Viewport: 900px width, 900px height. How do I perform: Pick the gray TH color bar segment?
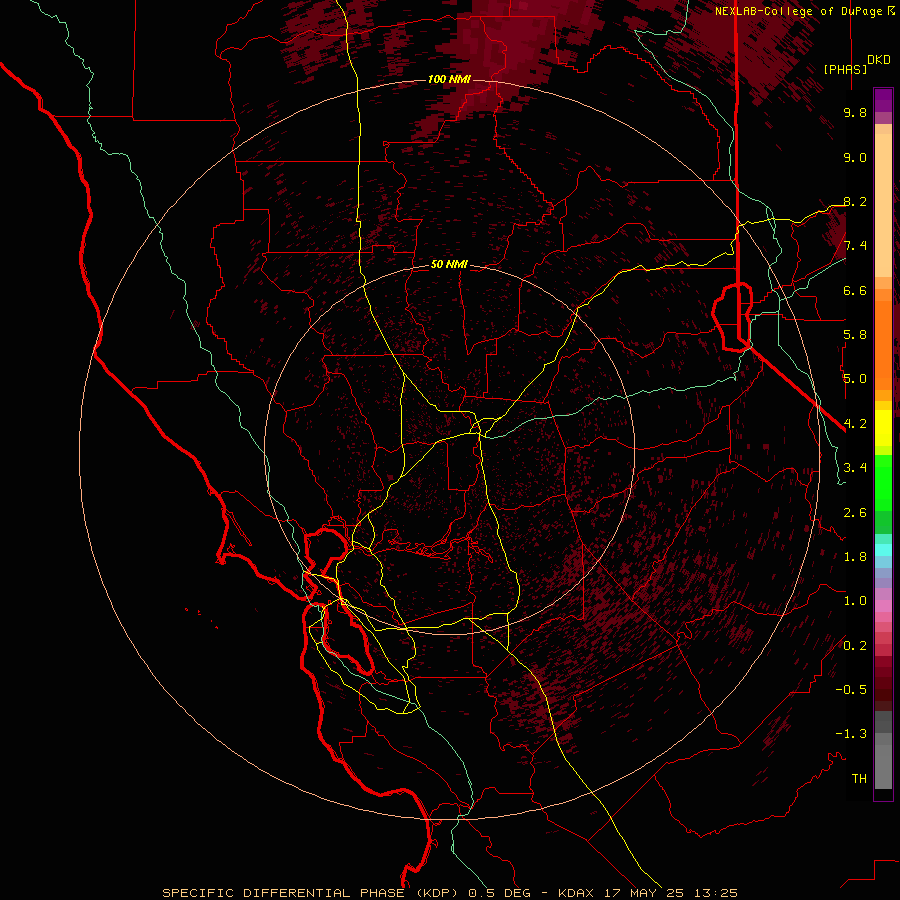point(883,766)
